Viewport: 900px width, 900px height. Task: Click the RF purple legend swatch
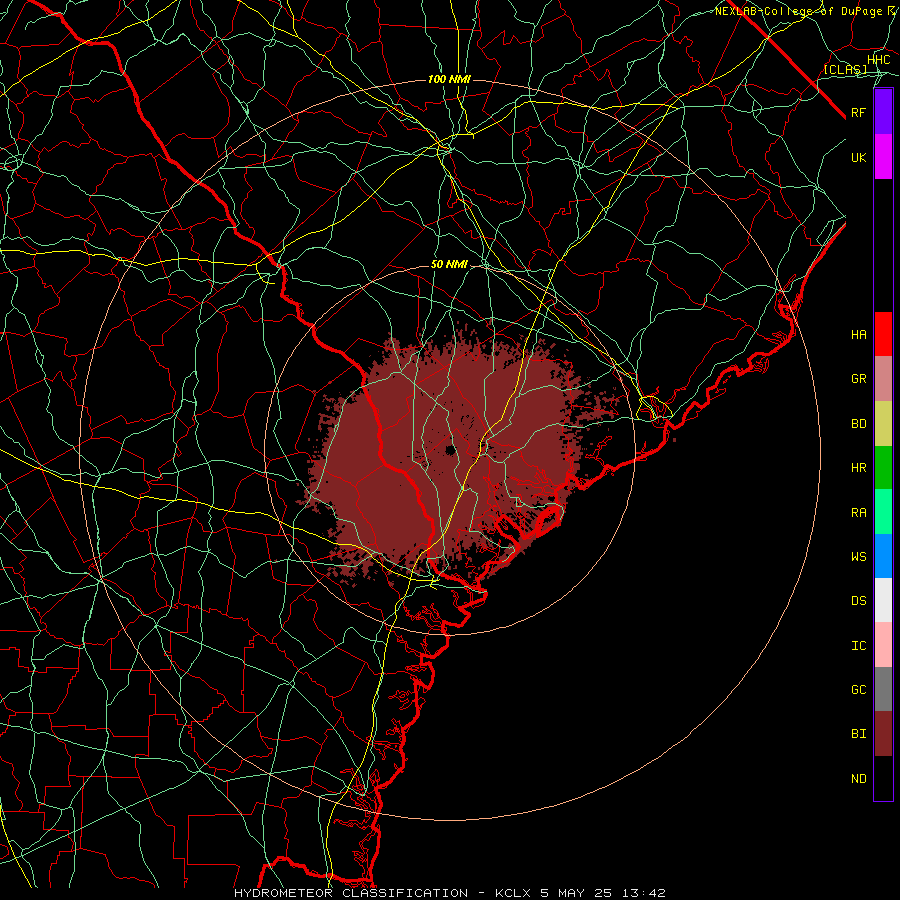[x=883, y=112]
